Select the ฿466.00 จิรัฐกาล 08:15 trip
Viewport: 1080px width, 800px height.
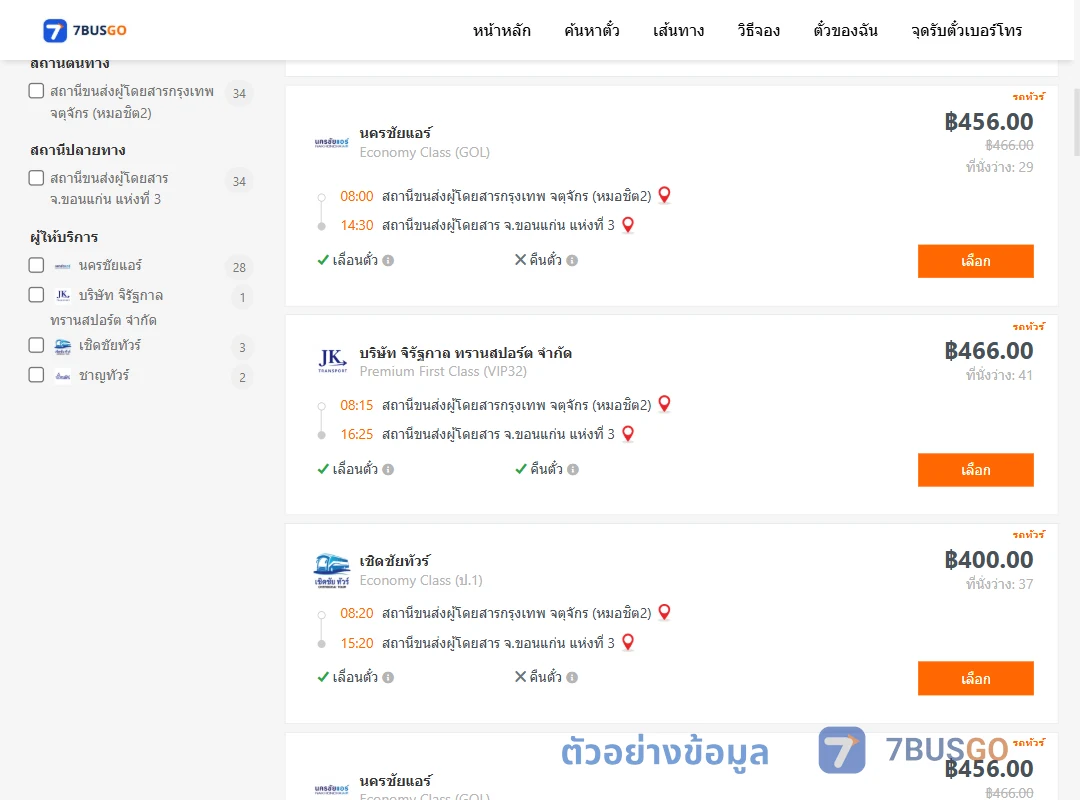point(975,470)
